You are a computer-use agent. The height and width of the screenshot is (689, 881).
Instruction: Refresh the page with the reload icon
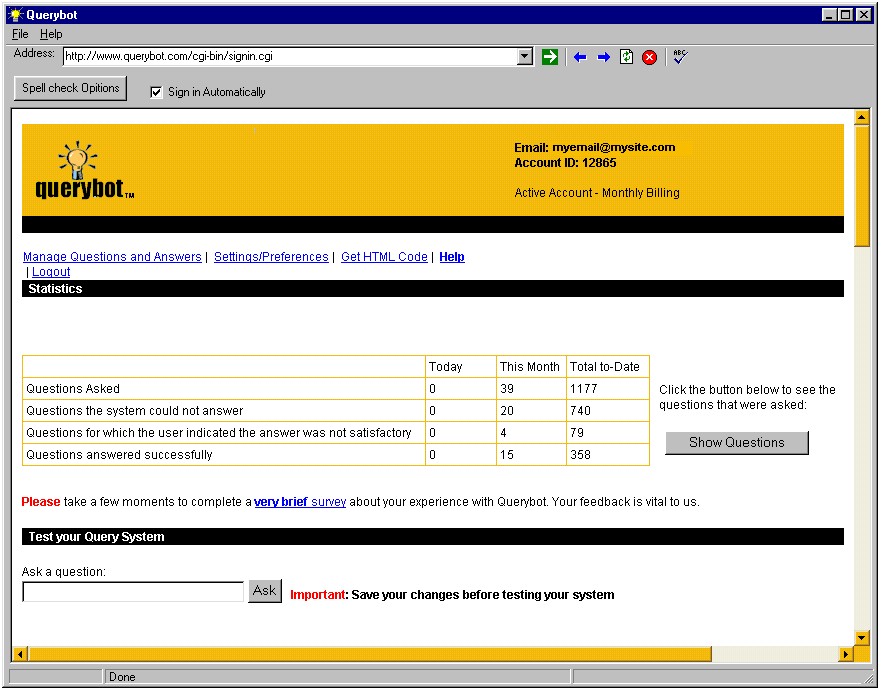[626, 57]
